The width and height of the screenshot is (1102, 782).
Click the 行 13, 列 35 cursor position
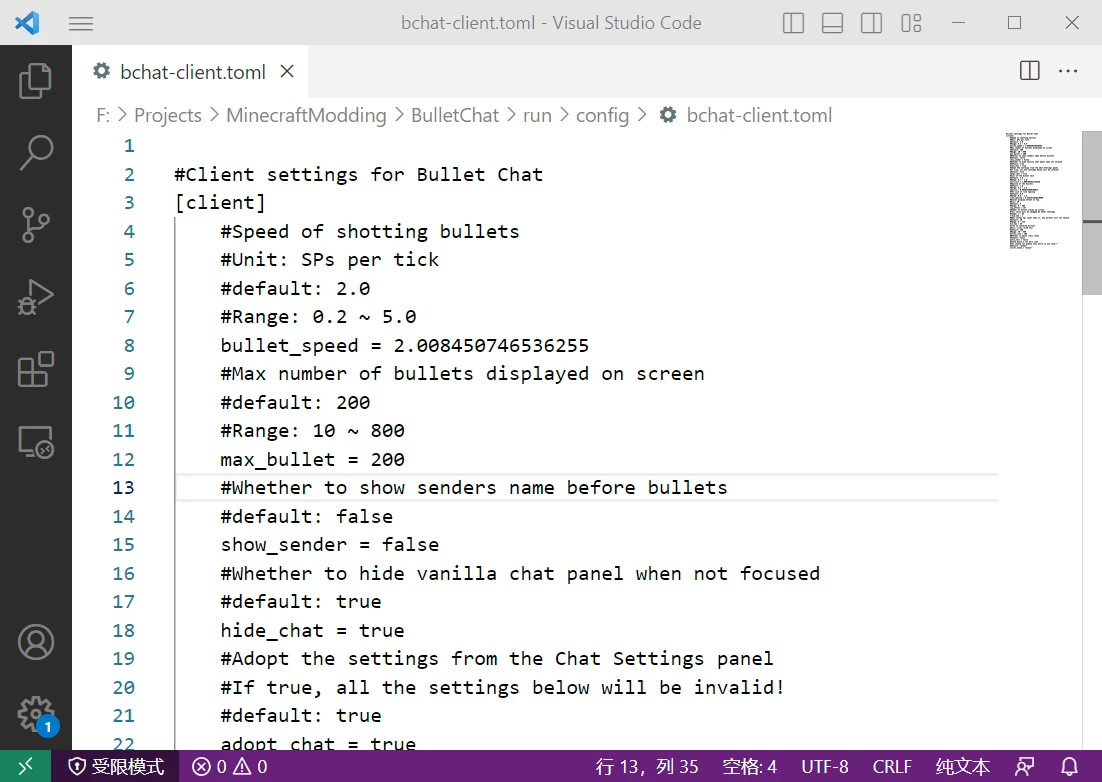click(x=647, y=766)
